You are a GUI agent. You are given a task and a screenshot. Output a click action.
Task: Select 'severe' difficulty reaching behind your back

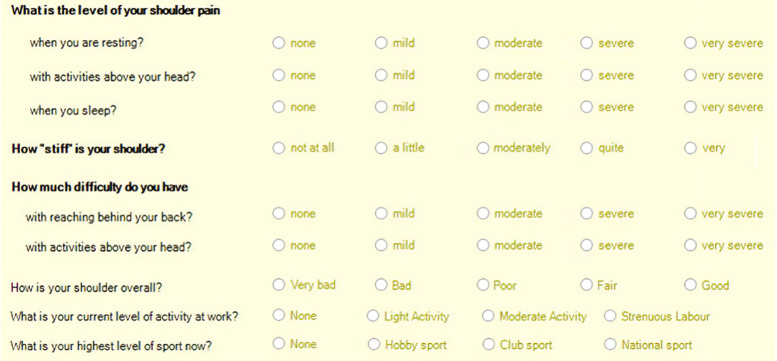(586, 213)
